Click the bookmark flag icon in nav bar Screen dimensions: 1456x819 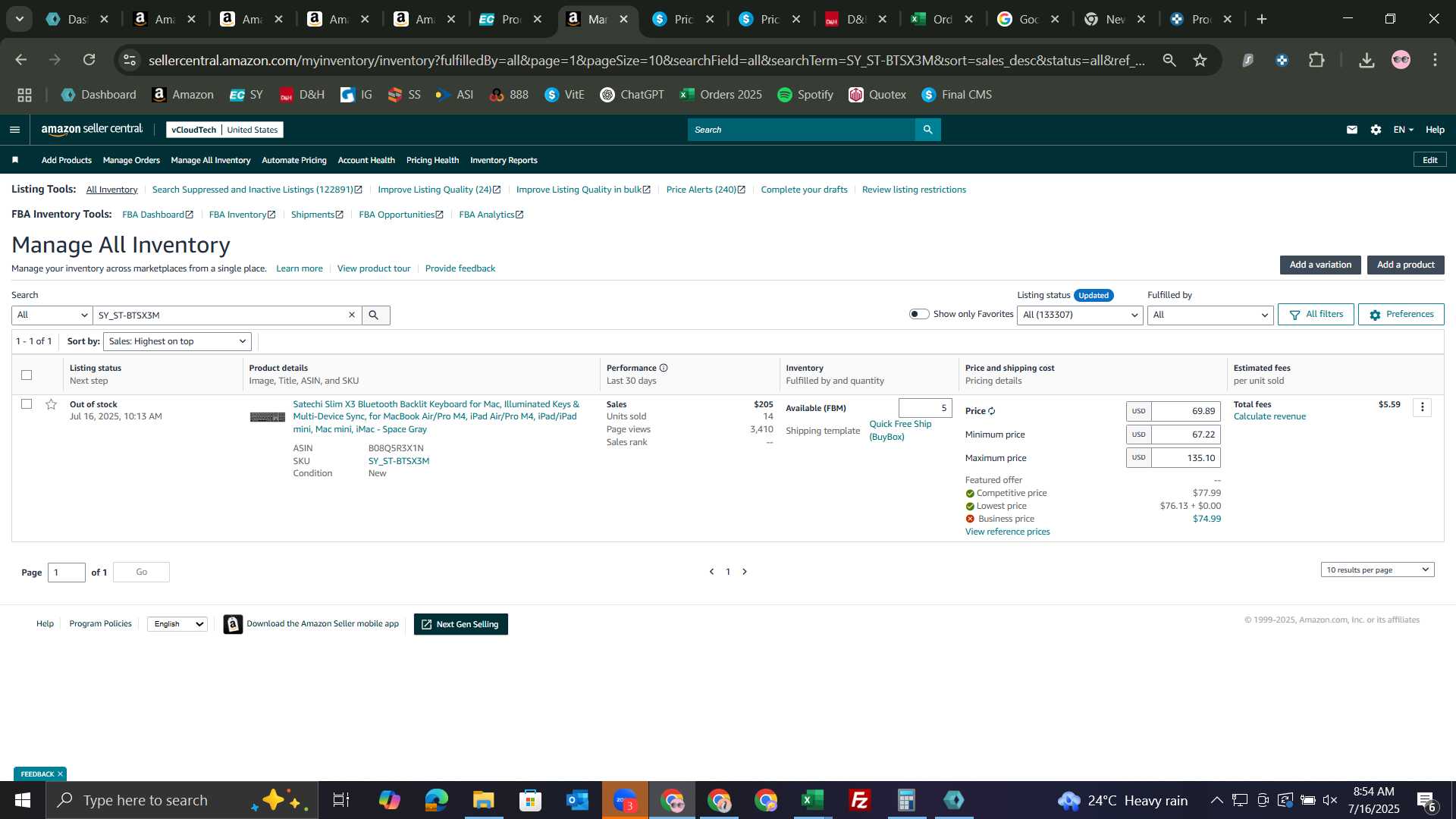coord(15,160)
